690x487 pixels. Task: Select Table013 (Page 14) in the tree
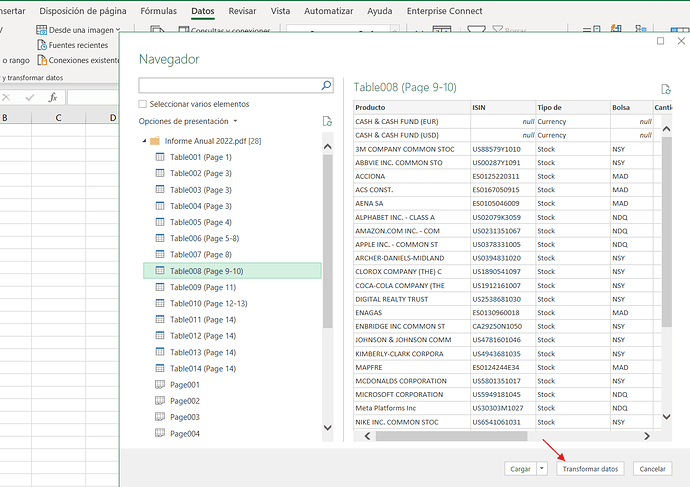point(203,352)
